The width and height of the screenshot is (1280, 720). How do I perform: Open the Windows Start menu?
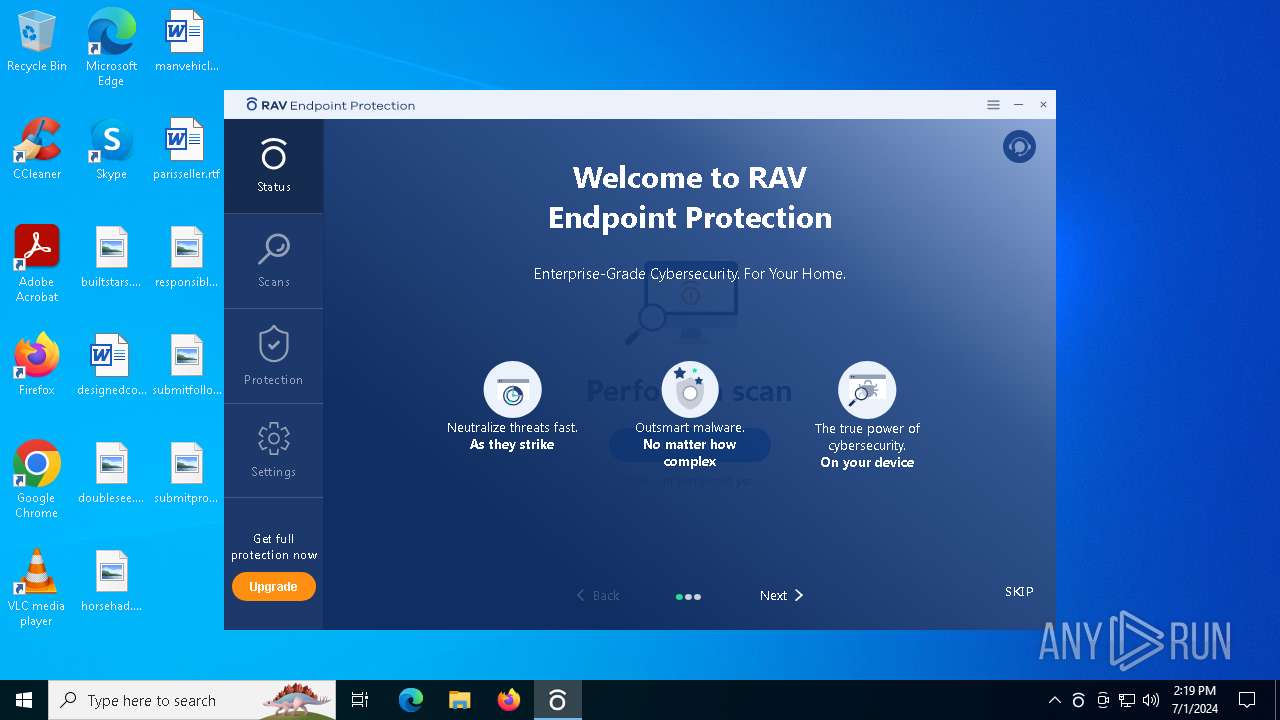pyautogui.click(x=24, y=700)
